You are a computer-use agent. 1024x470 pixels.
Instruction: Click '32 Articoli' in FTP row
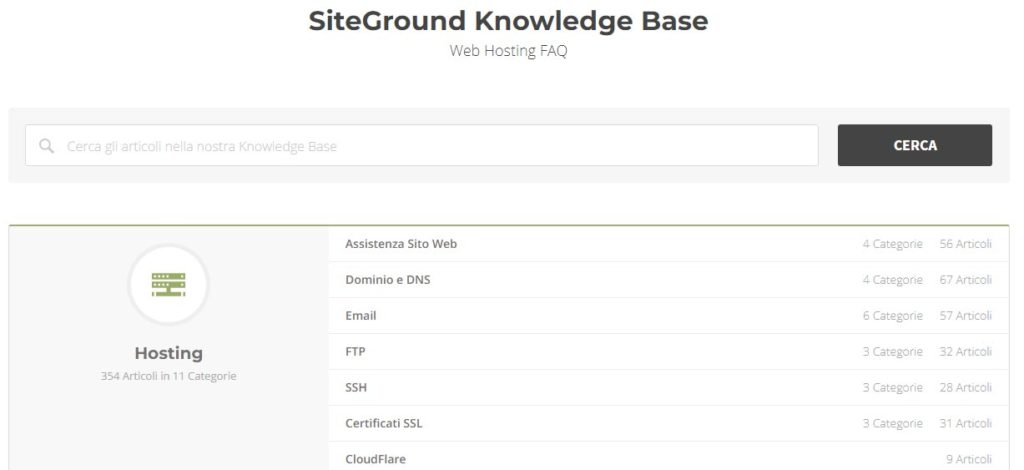(x=965, y=352)
